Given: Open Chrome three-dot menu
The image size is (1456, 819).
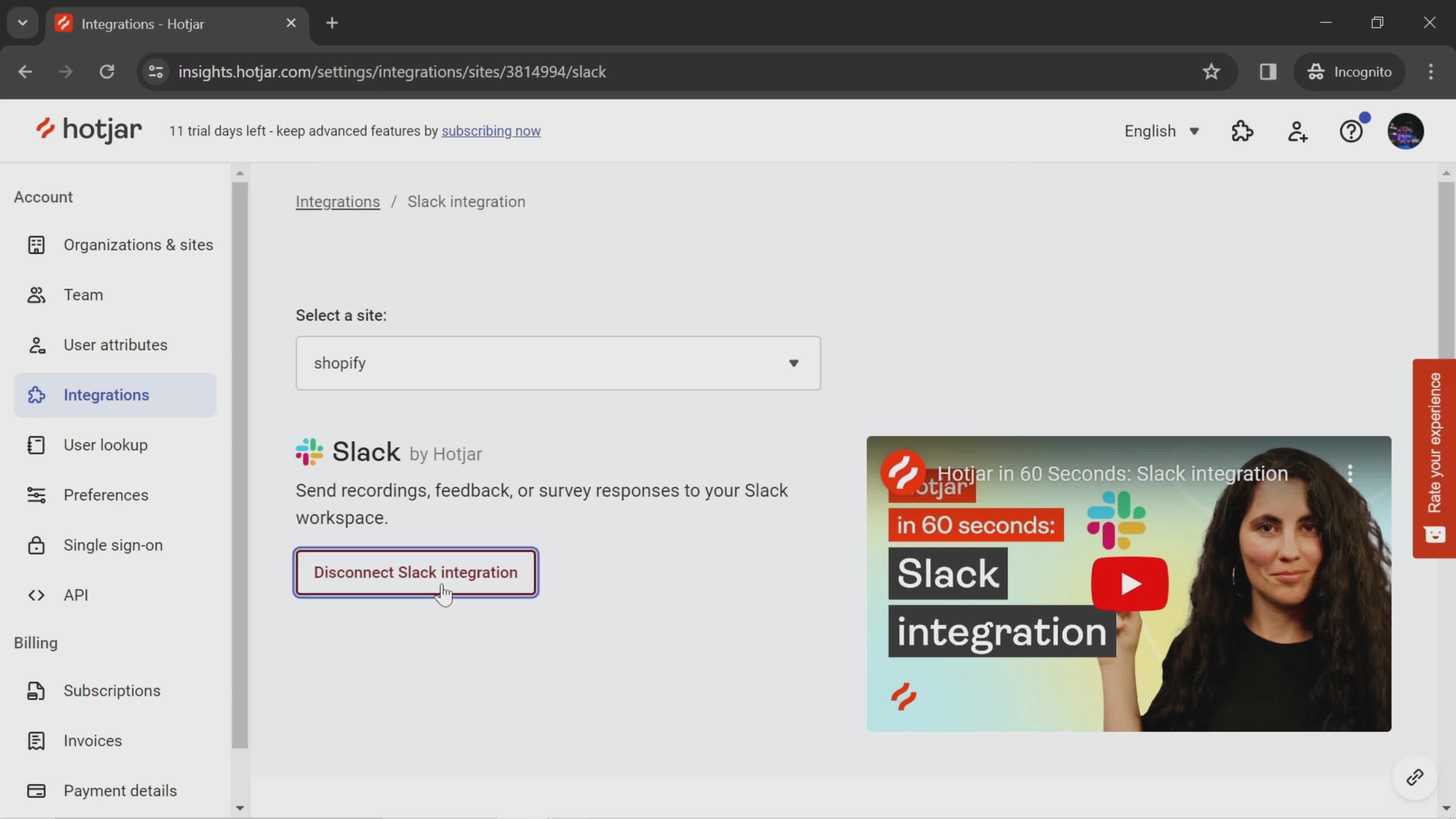Looking at the screenshot, I should coord(1431,72).
